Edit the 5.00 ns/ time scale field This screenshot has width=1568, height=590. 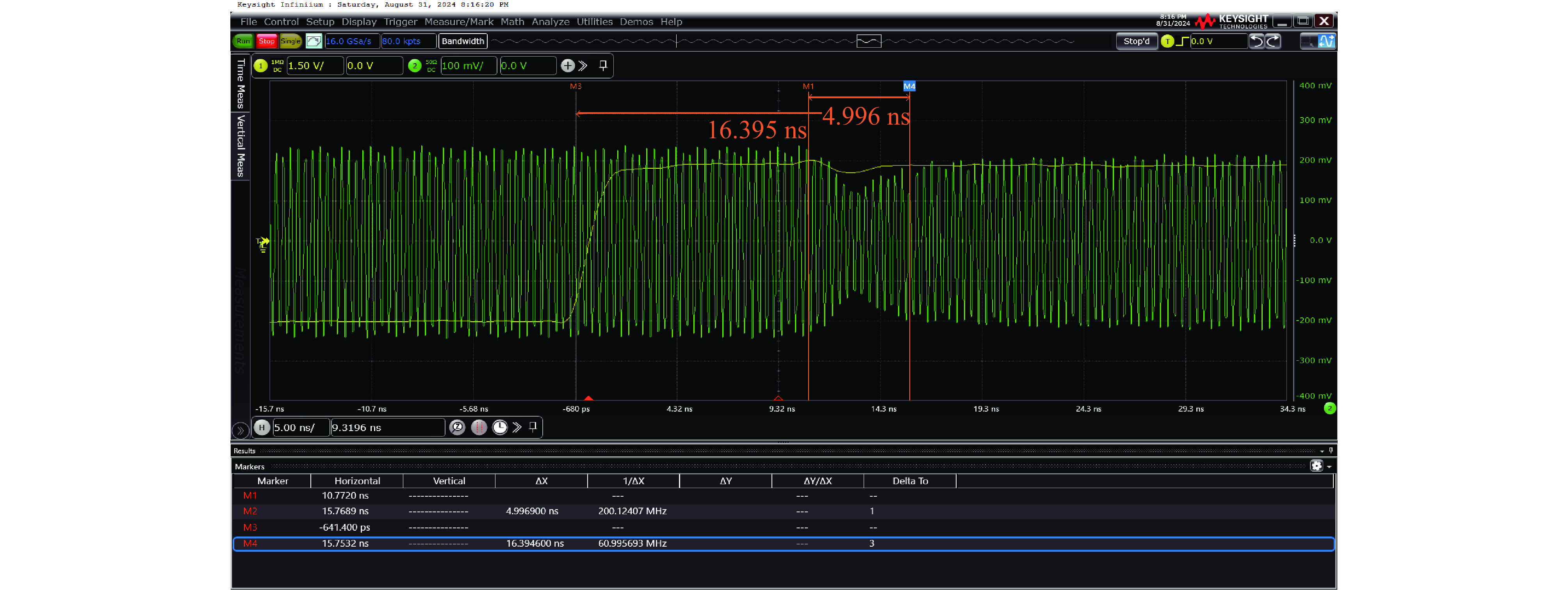[301, 428]
